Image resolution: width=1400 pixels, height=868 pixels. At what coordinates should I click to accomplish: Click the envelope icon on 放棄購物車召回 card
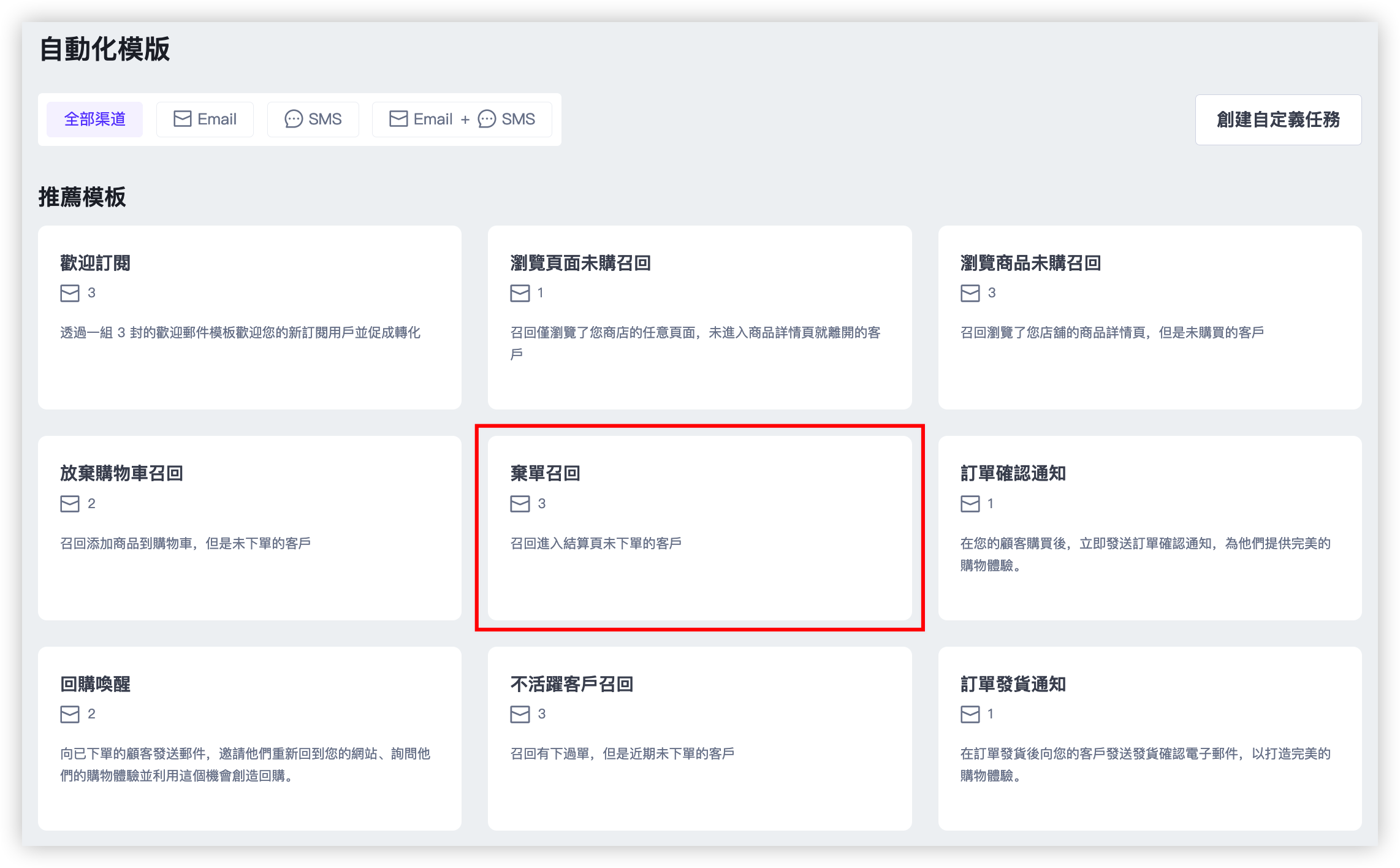(70, 504)
